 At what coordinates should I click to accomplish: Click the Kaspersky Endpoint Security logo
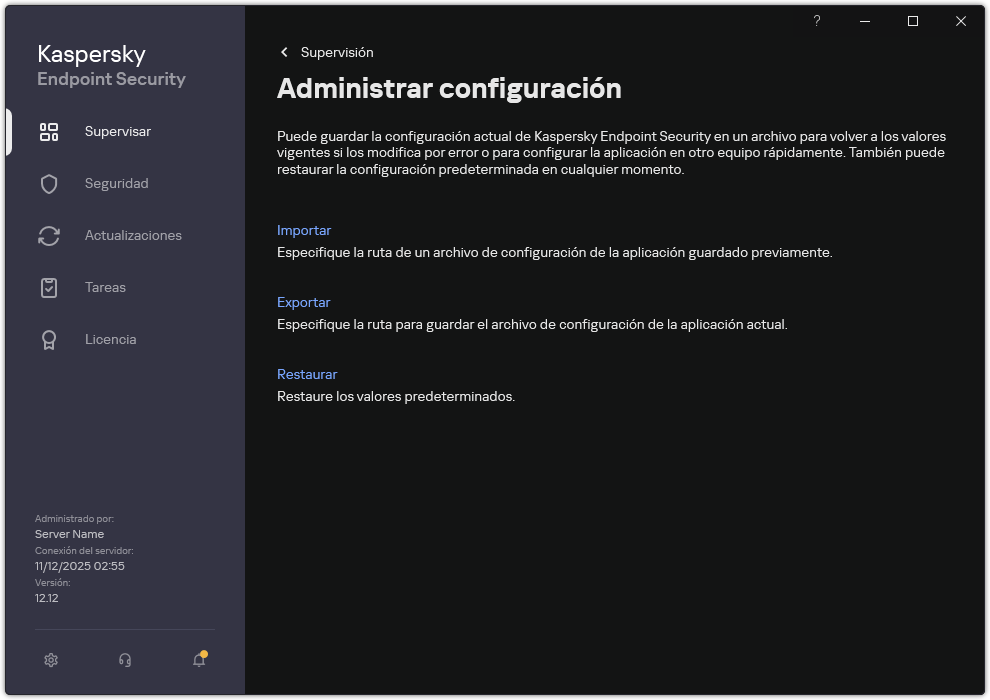pos(110,65)
